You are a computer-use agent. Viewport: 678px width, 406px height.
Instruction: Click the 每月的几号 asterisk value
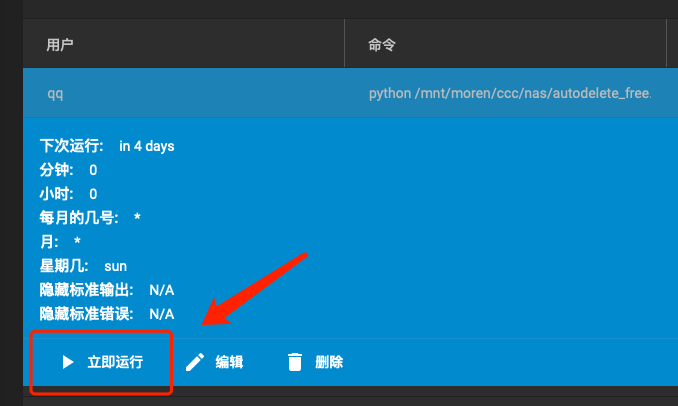(137, 217)
